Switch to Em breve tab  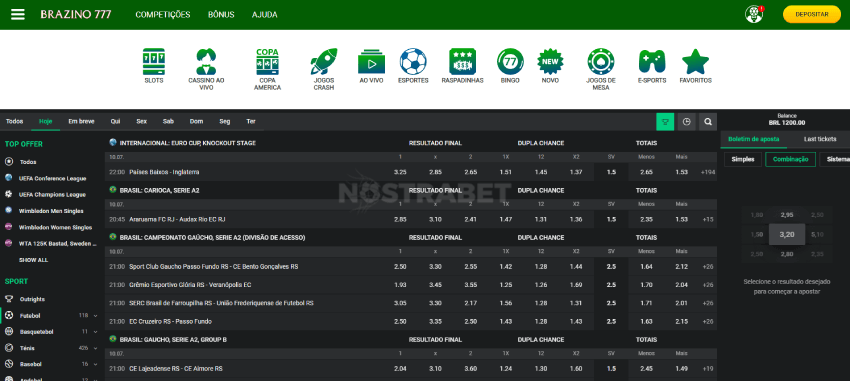point(81,121)
